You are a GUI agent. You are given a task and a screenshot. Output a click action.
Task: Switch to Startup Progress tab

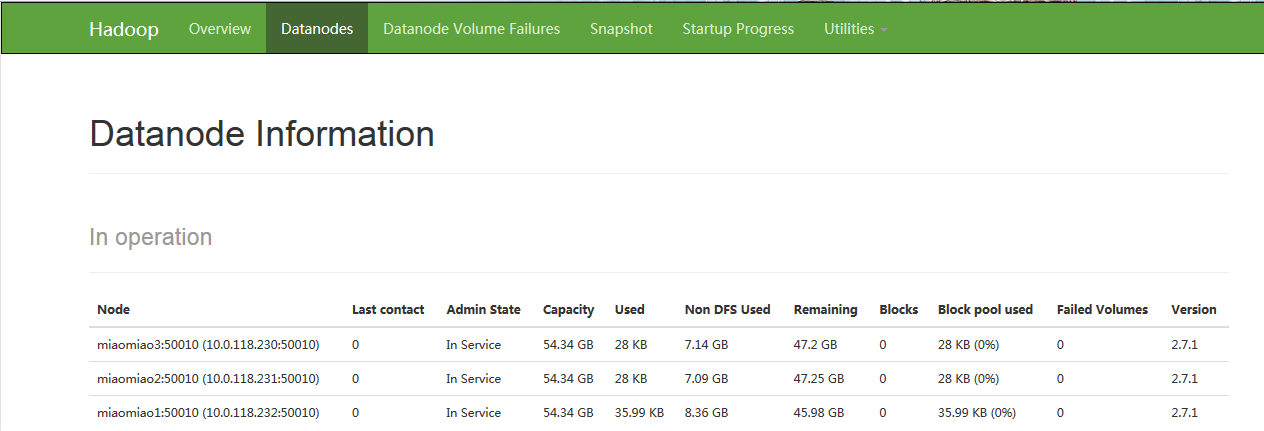click(x=738, y=29)
